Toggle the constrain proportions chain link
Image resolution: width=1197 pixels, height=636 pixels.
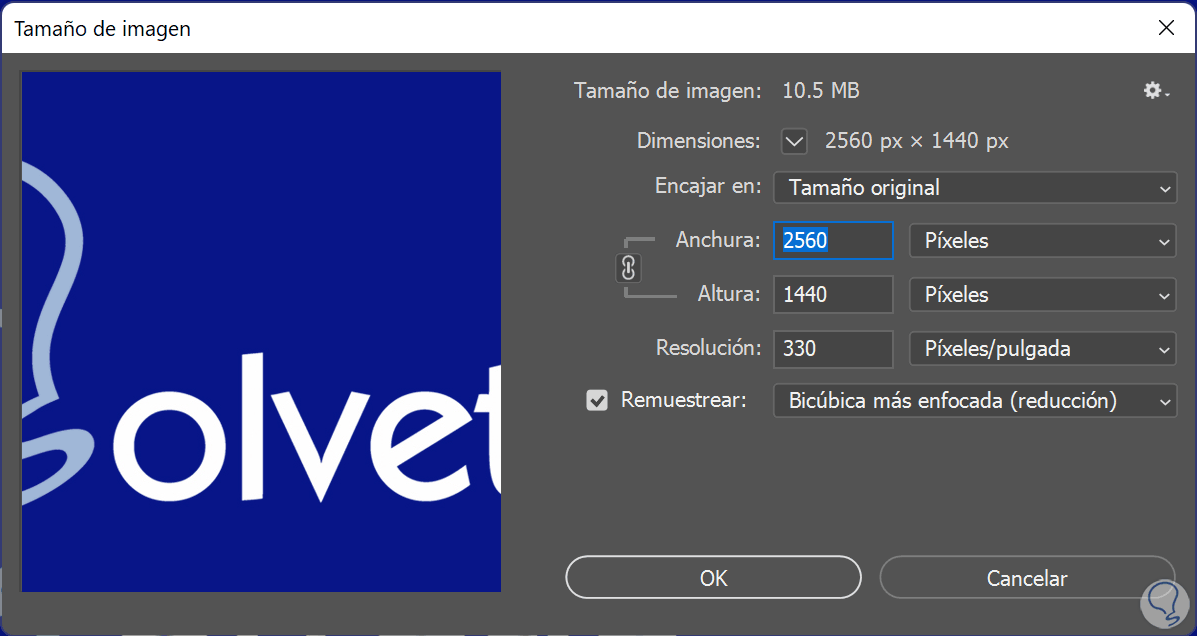tap(628, 268)
